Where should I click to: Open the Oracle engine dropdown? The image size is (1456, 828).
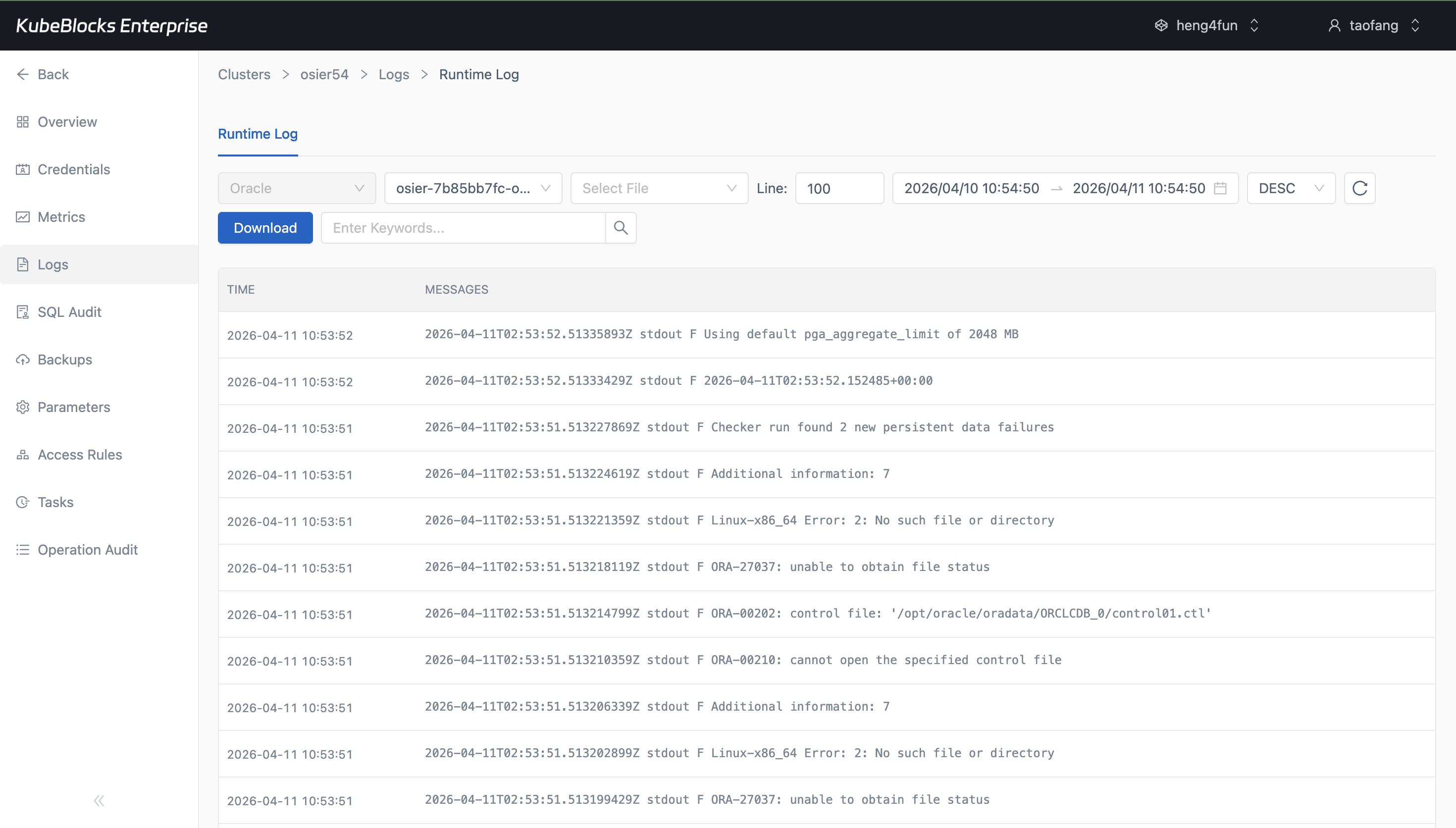point(296,188)
